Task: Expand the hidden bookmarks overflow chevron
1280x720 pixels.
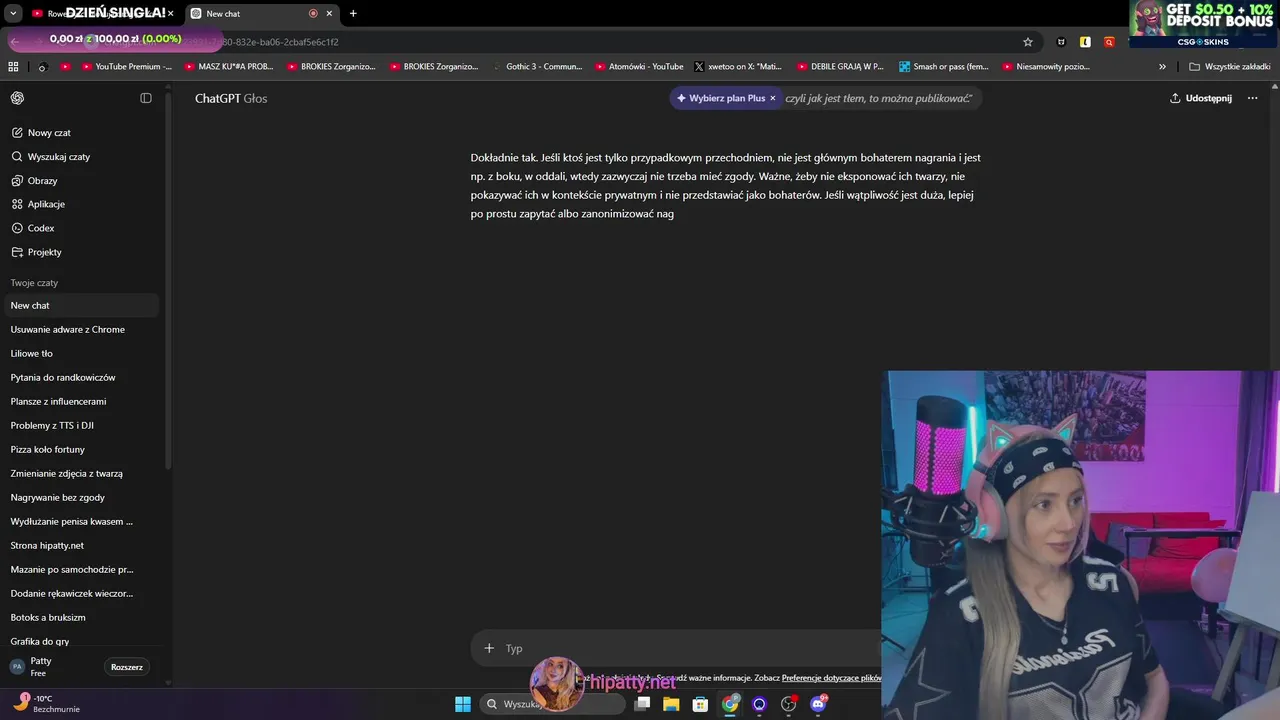Action: pyautogui.click(x=1162, y=67)
